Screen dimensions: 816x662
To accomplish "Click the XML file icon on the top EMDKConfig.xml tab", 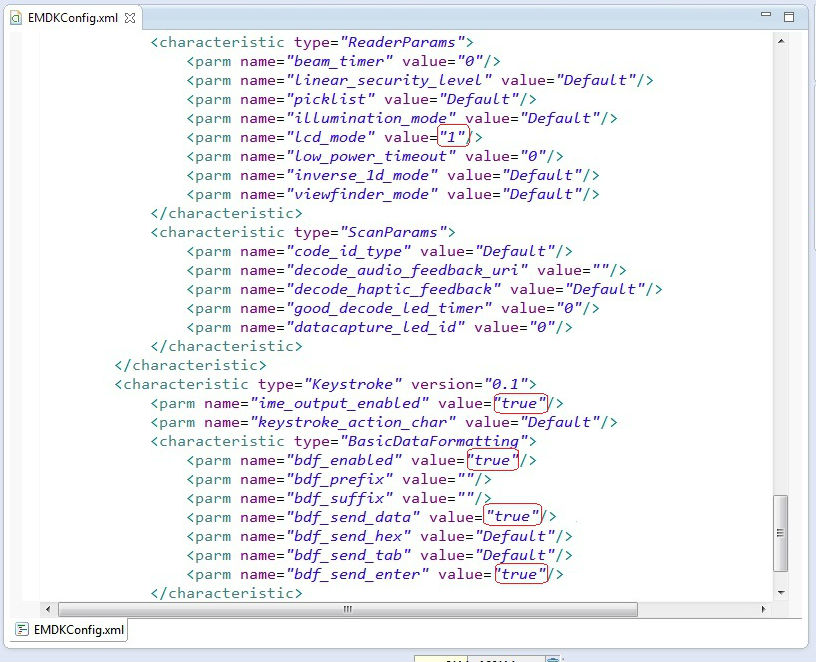I will [x=12, y=17].
